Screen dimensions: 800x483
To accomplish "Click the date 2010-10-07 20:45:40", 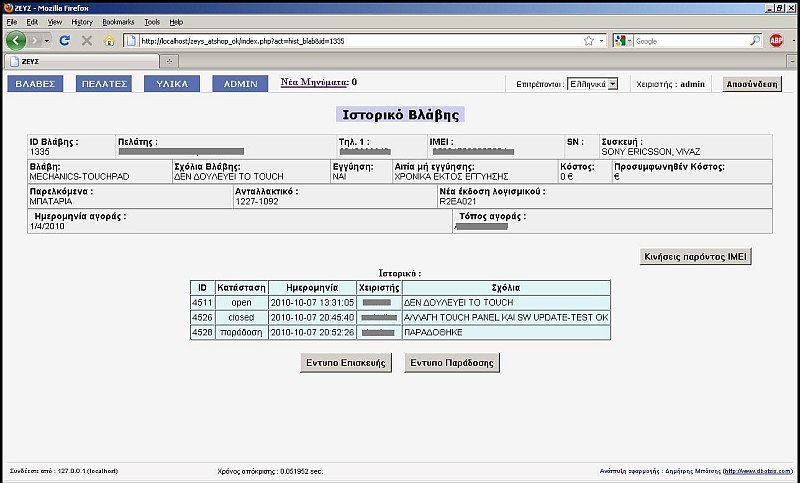I will point(312,317).
